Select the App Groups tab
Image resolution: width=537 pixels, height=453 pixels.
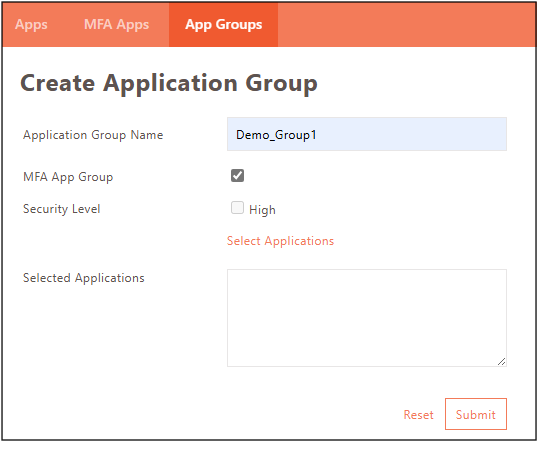(x=223, y=25)
